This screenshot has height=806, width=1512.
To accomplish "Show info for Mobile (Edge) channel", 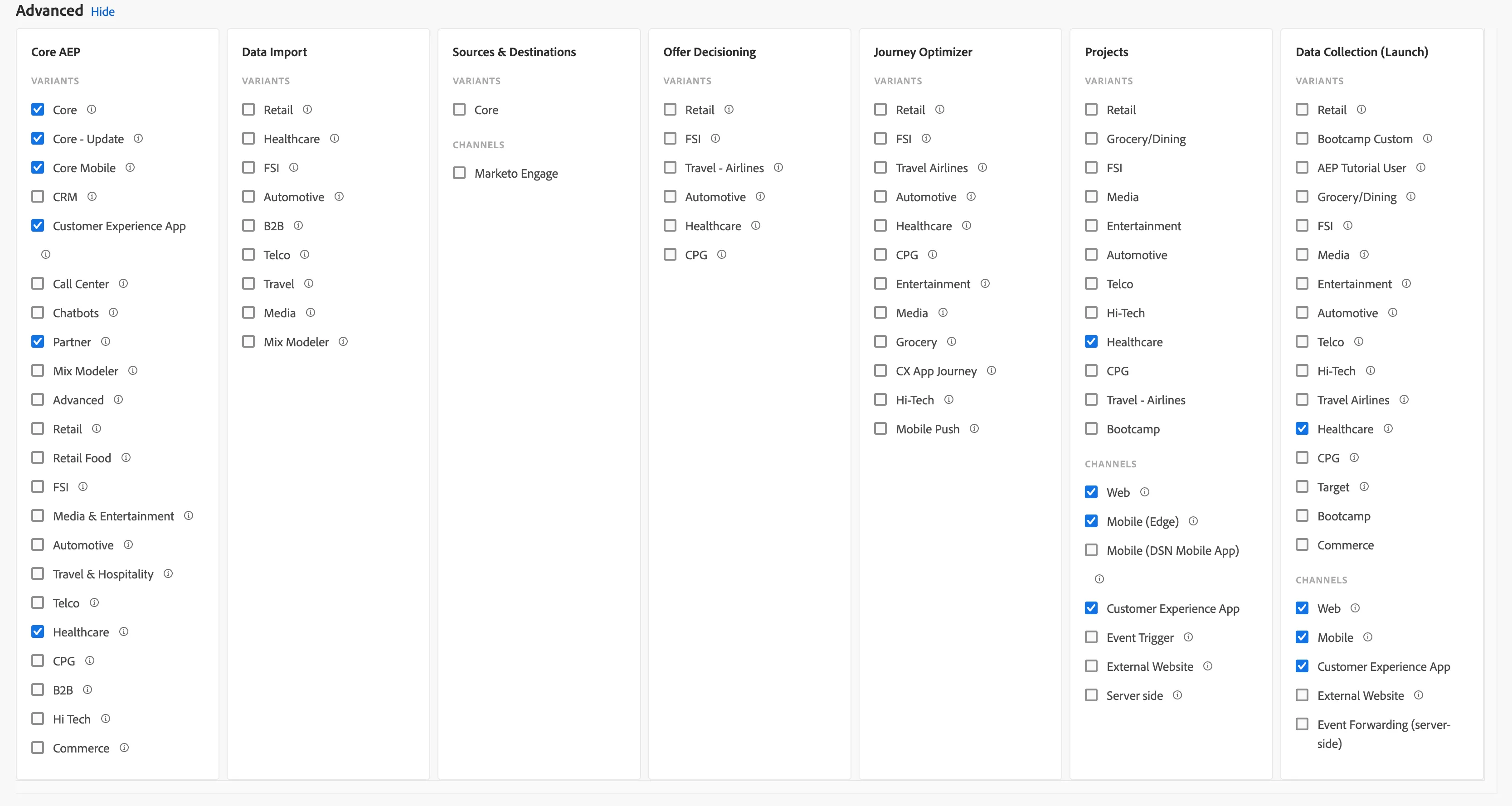I will [x=1193, y=521].
